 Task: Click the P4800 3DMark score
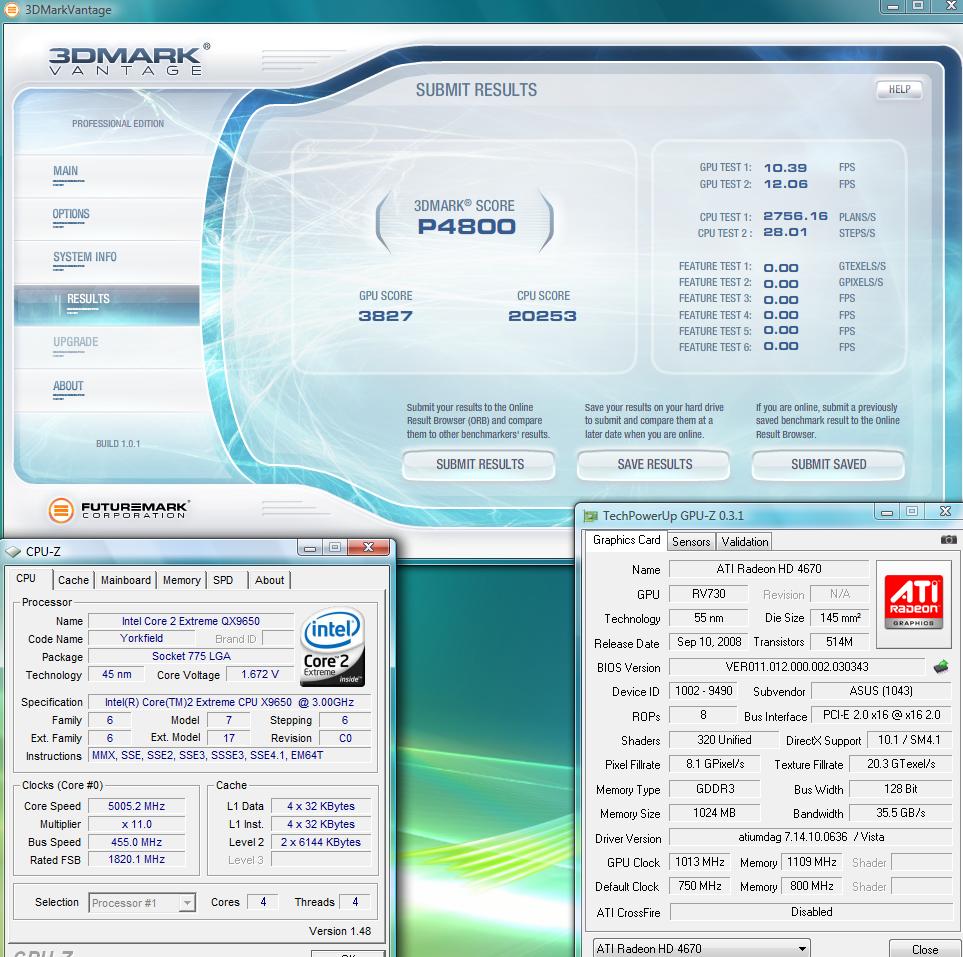coord(466,227)
